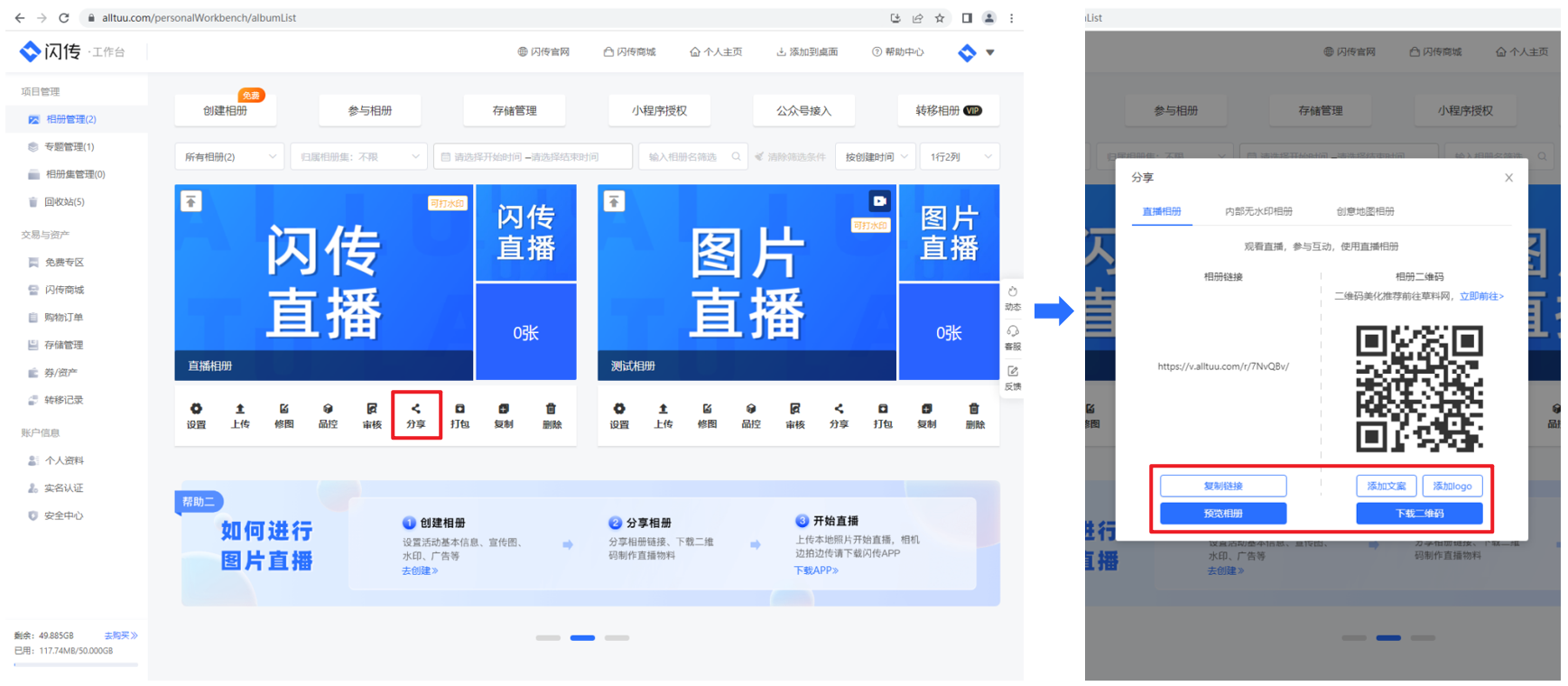This screenshot has width=1568, height=686.
Task: Click 上传 icon under 直播相册 album
Action: [240, 415]
